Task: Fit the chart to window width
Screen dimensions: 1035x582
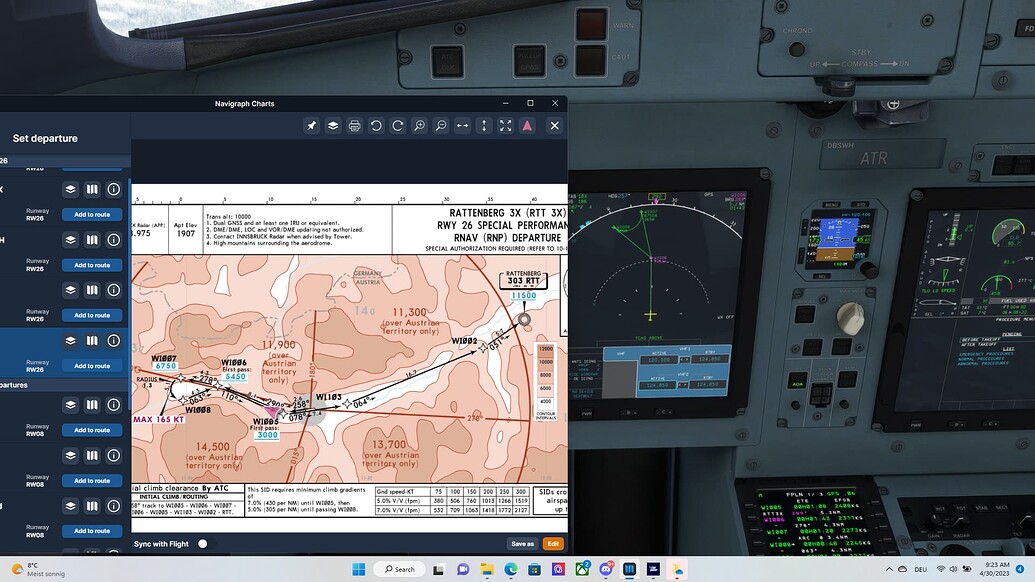Action: click(461, 125)
